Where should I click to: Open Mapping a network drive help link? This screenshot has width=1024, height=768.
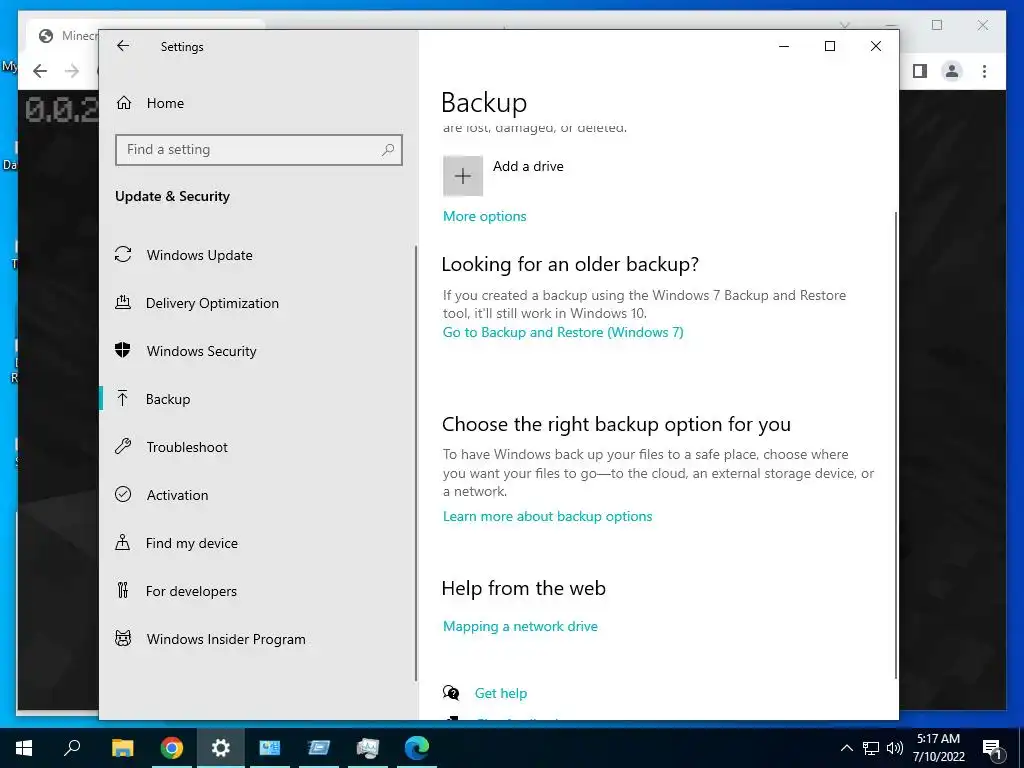[x=520, y=626]
